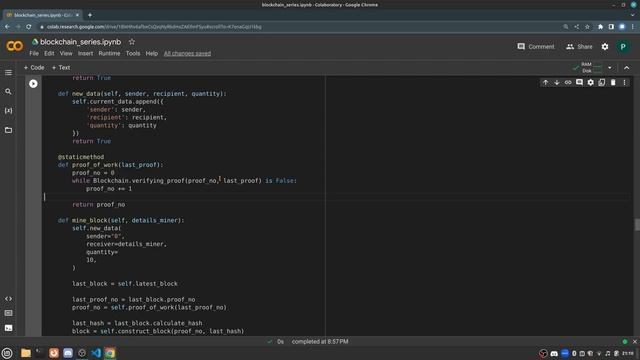Image resolution: width=640 pixels, height=360 pixels.
Task: Rename the notebook title blockchain_series.ipynb
Action: (80, 42)
